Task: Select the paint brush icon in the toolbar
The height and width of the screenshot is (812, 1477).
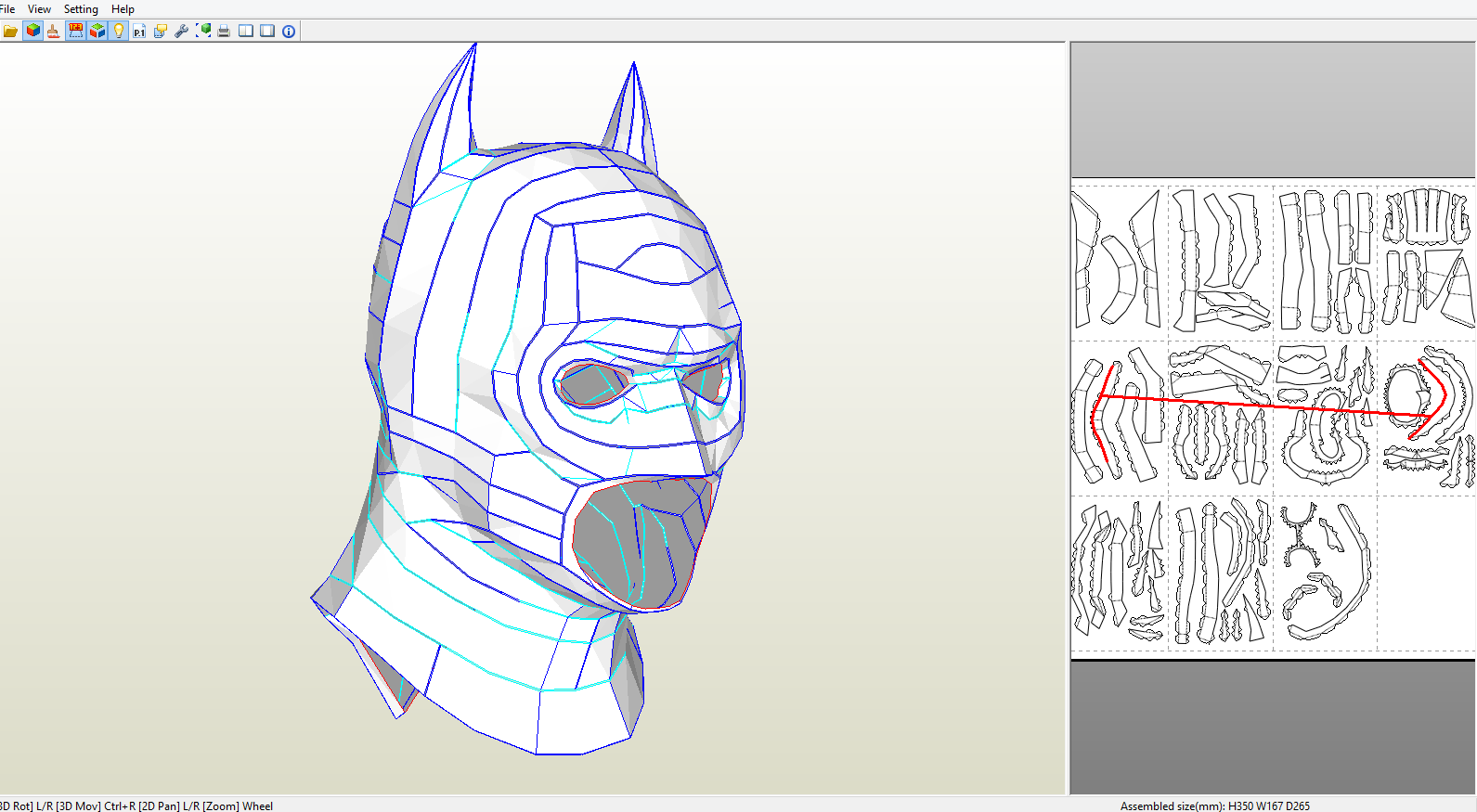Action: point(54,31)
